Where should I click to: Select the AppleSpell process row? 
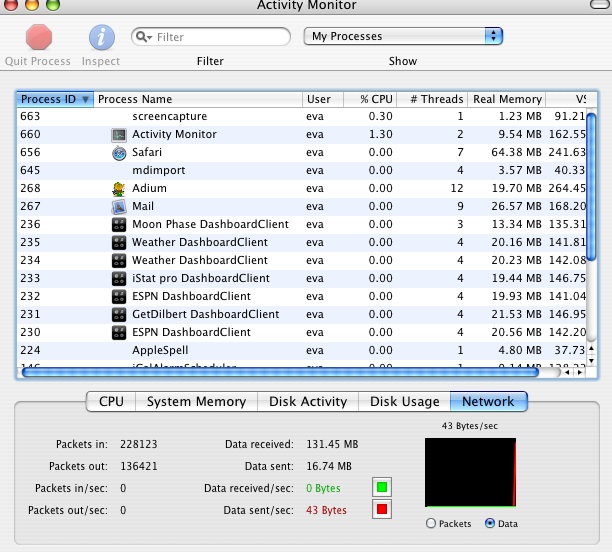[301, 350]
